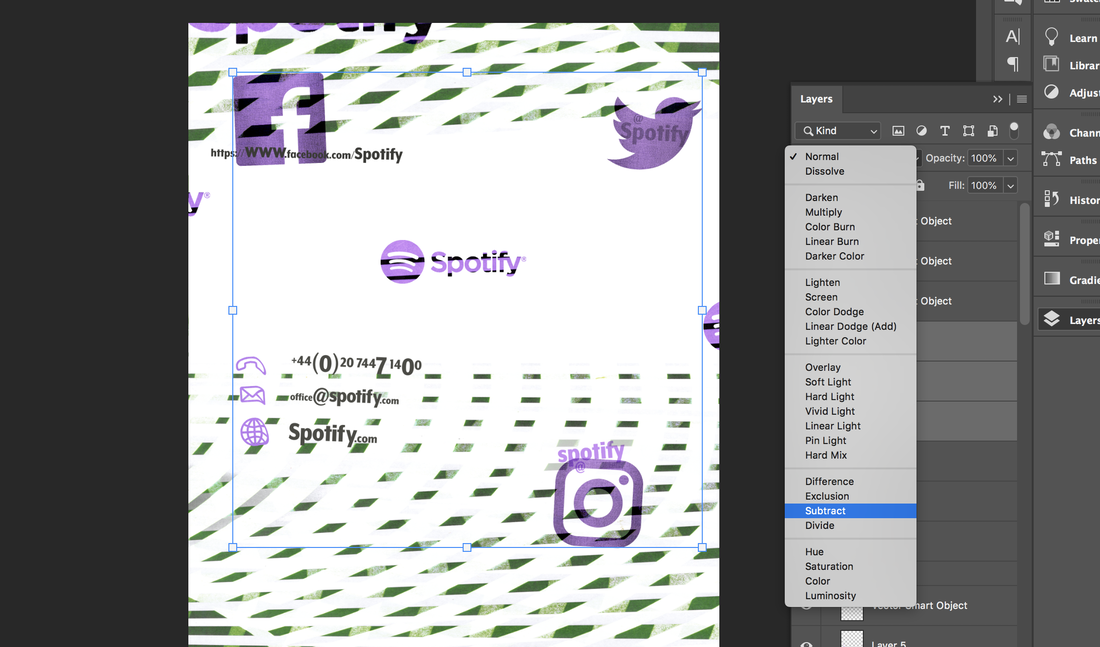Image resolution: width=1100 pixels, height=647 pixels.
Task: Switch to the Layers tab
Action: [x=817, y=99]
